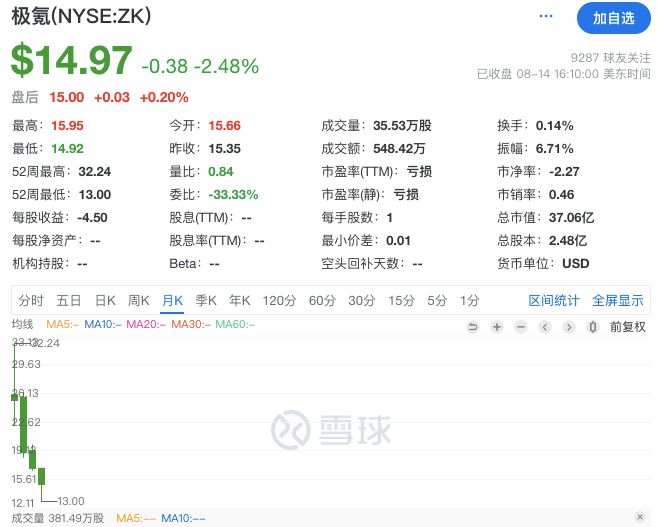
Task: Select the 季K chart tab
Action: pyautogui.click(x=206, y=300)
